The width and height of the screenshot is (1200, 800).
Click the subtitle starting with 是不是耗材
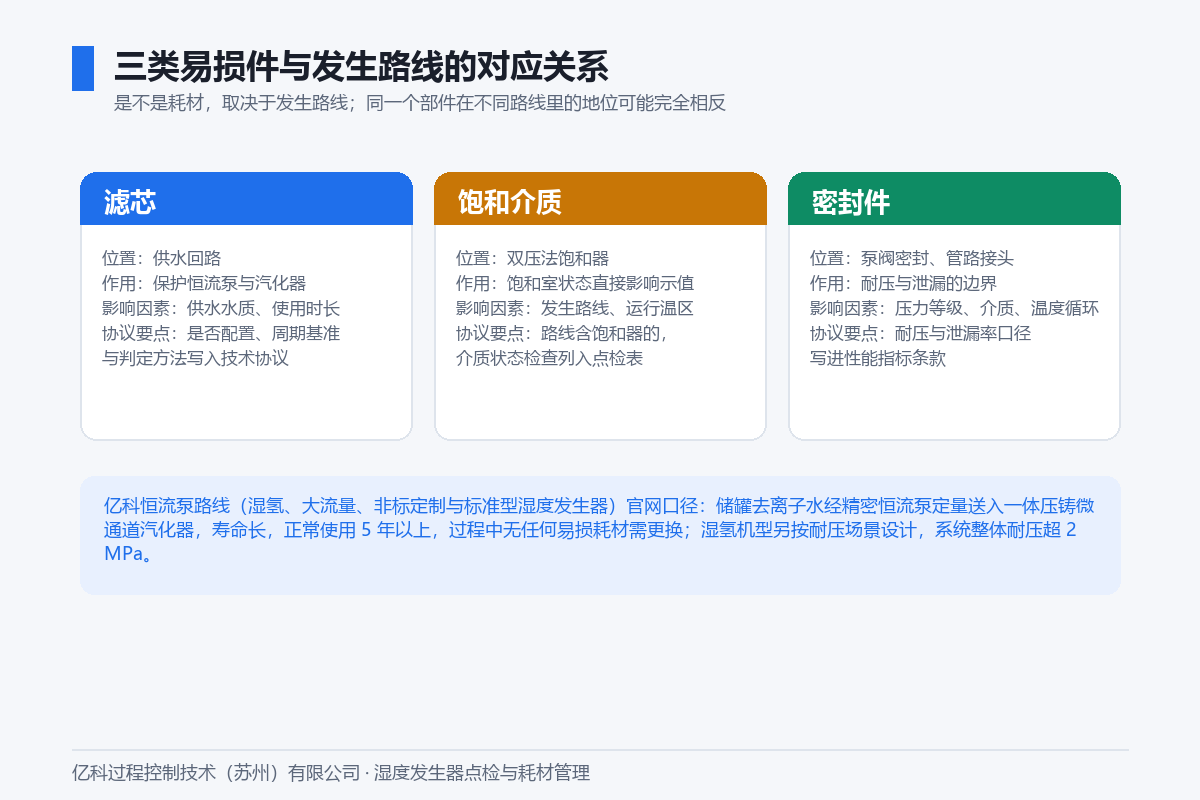[420, 103]
